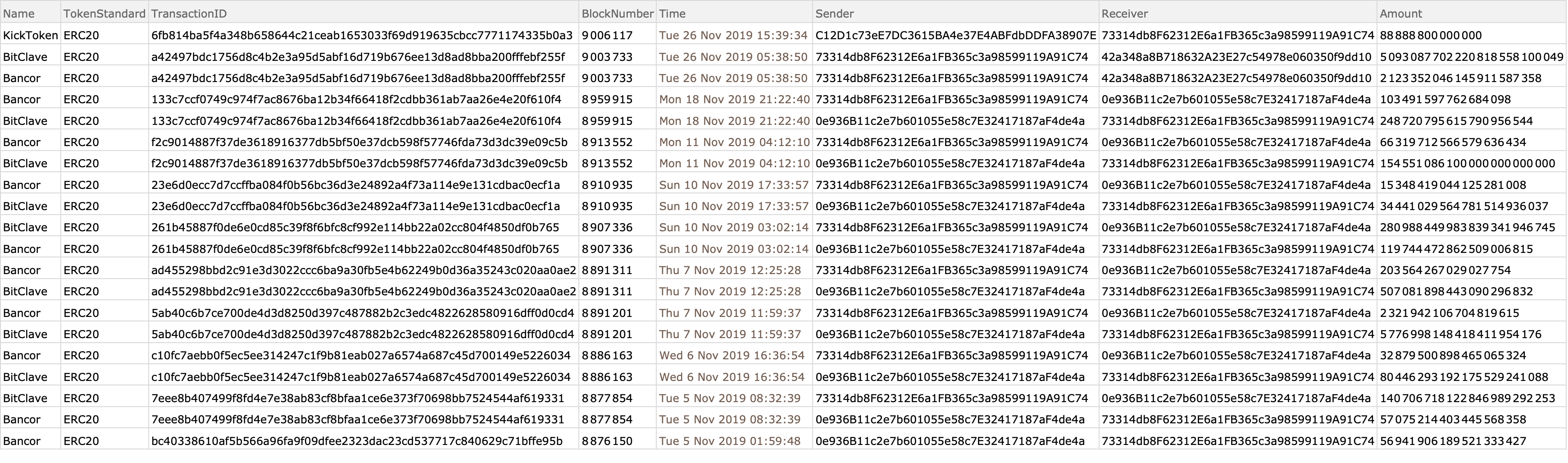Select amount 32 879 500 898 465 065 324

pos(1453,355)
